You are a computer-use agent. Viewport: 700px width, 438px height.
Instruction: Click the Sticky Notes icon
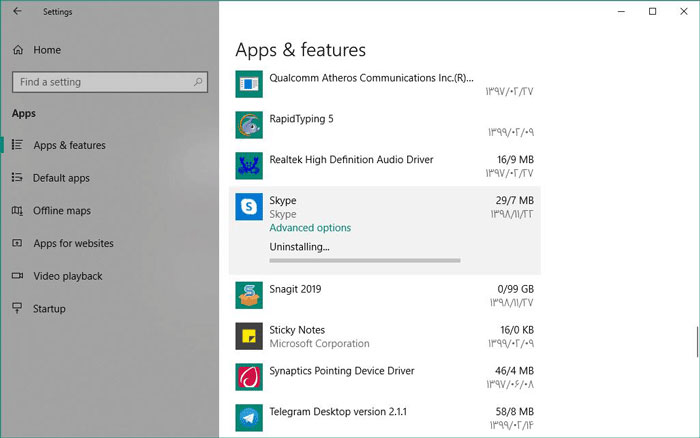coord(249,336)
